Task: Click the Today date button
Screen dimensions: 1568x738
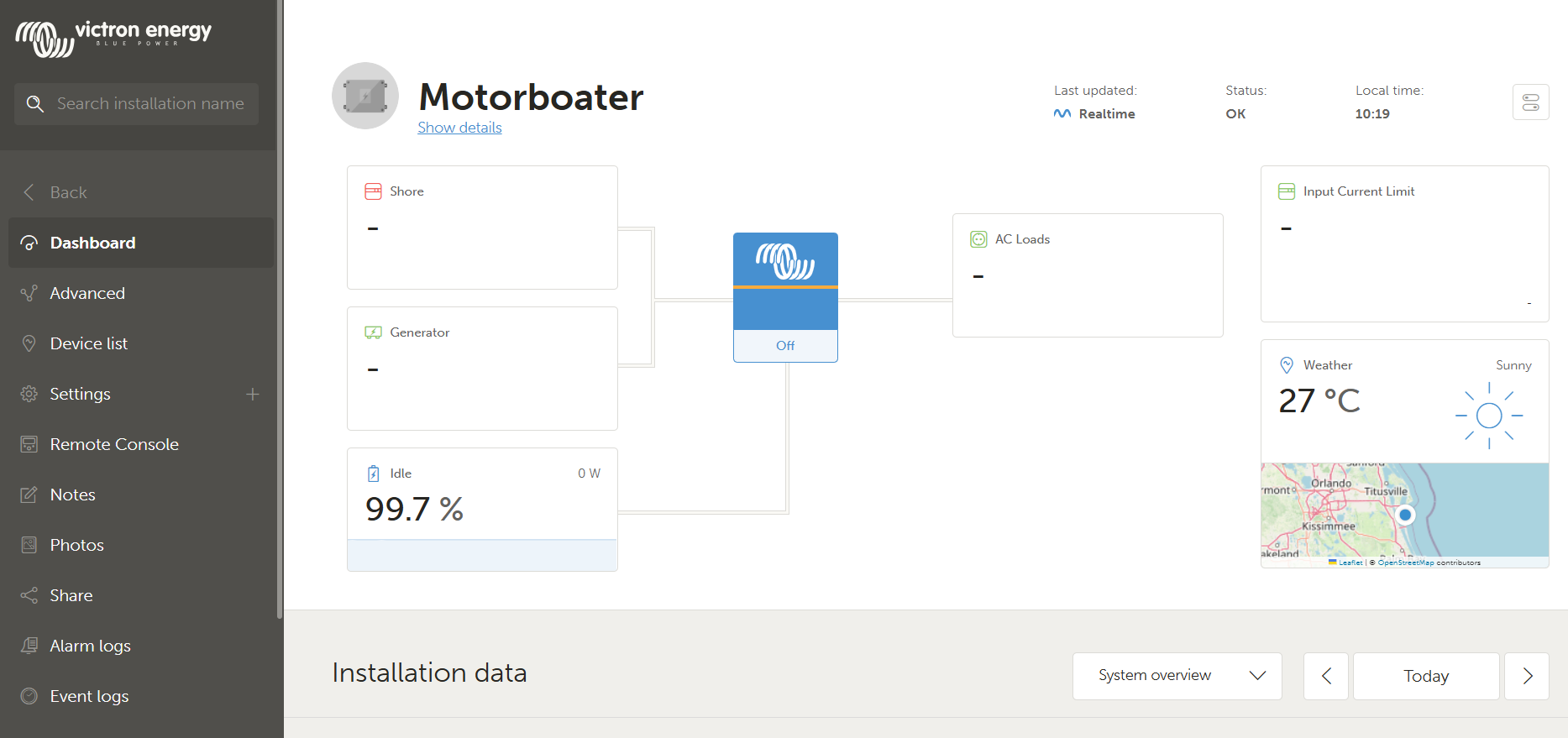Action: (1426, 676)
